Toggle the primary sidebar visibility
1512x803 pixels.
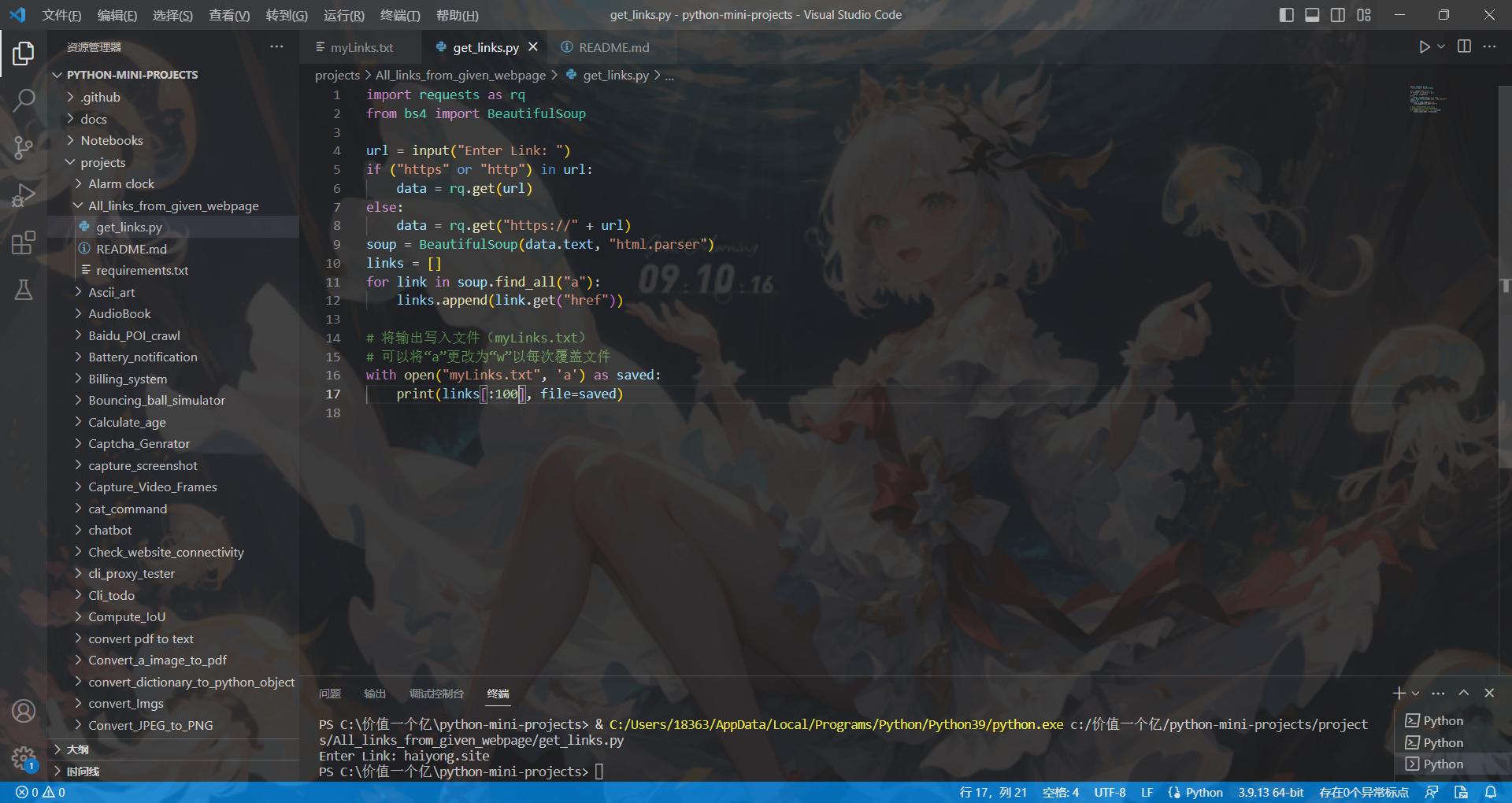pyautogui.click(x=1287, y=14)
